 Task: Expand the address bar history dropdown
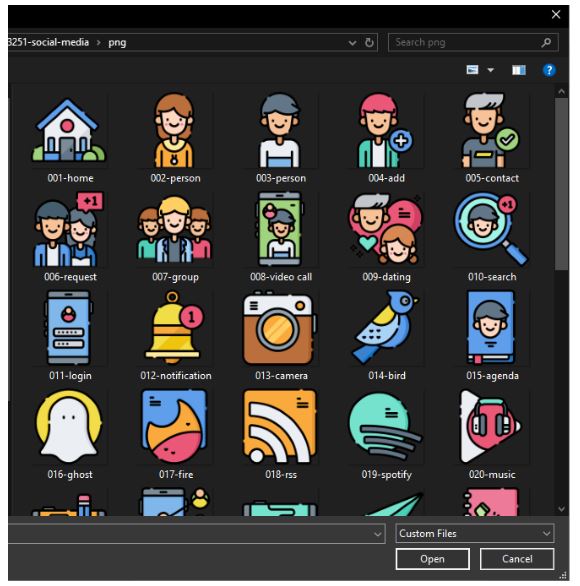[352, 43]
